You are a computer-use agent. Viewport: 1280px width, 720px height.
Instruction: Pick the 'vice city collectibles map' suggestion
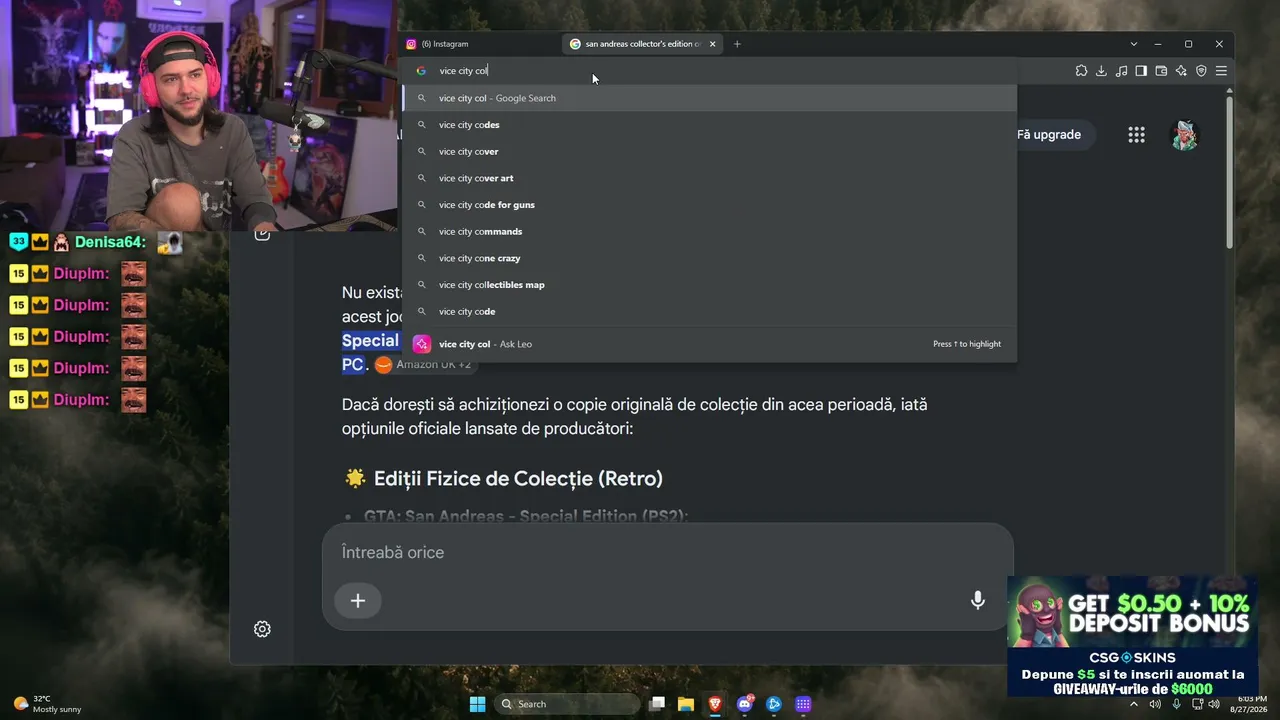[x=709, y=285]
